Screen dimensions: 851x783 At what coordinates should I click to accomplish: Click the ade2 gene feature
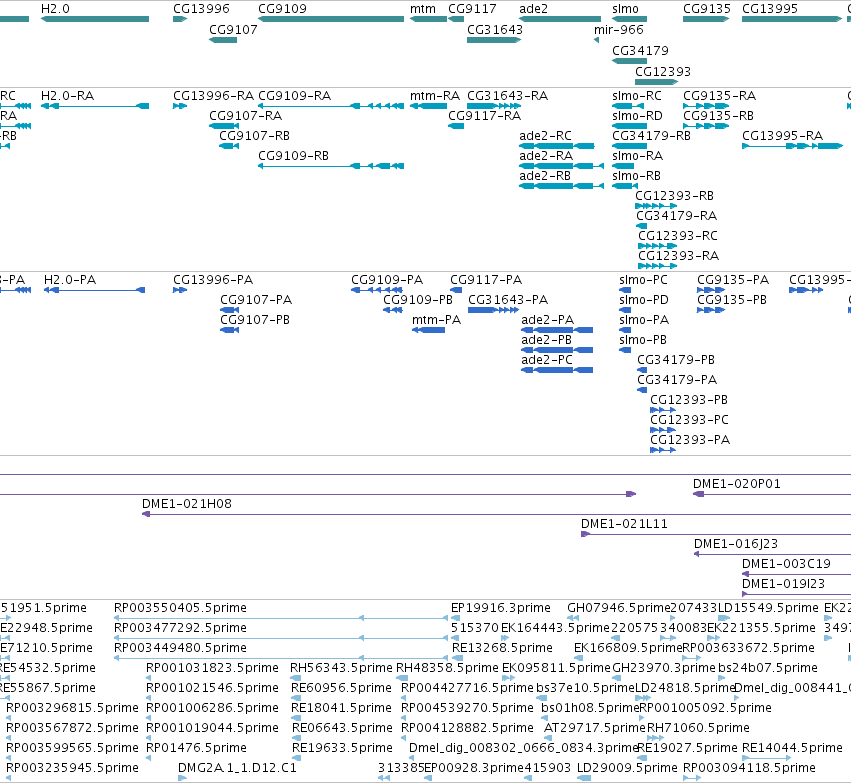(560, 19)
